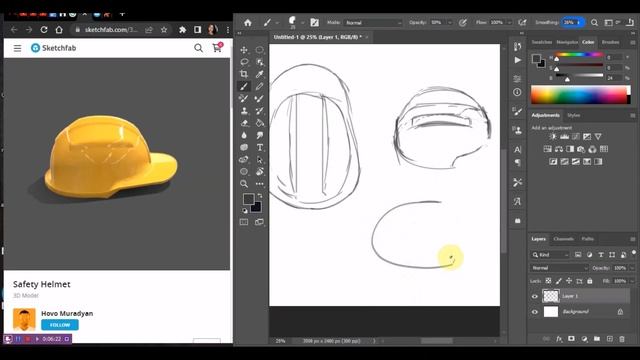Toggle Quick Mask mode
The height and width of the screenshot is (360, 640).
pyautogui.click(x=244, y=222)
